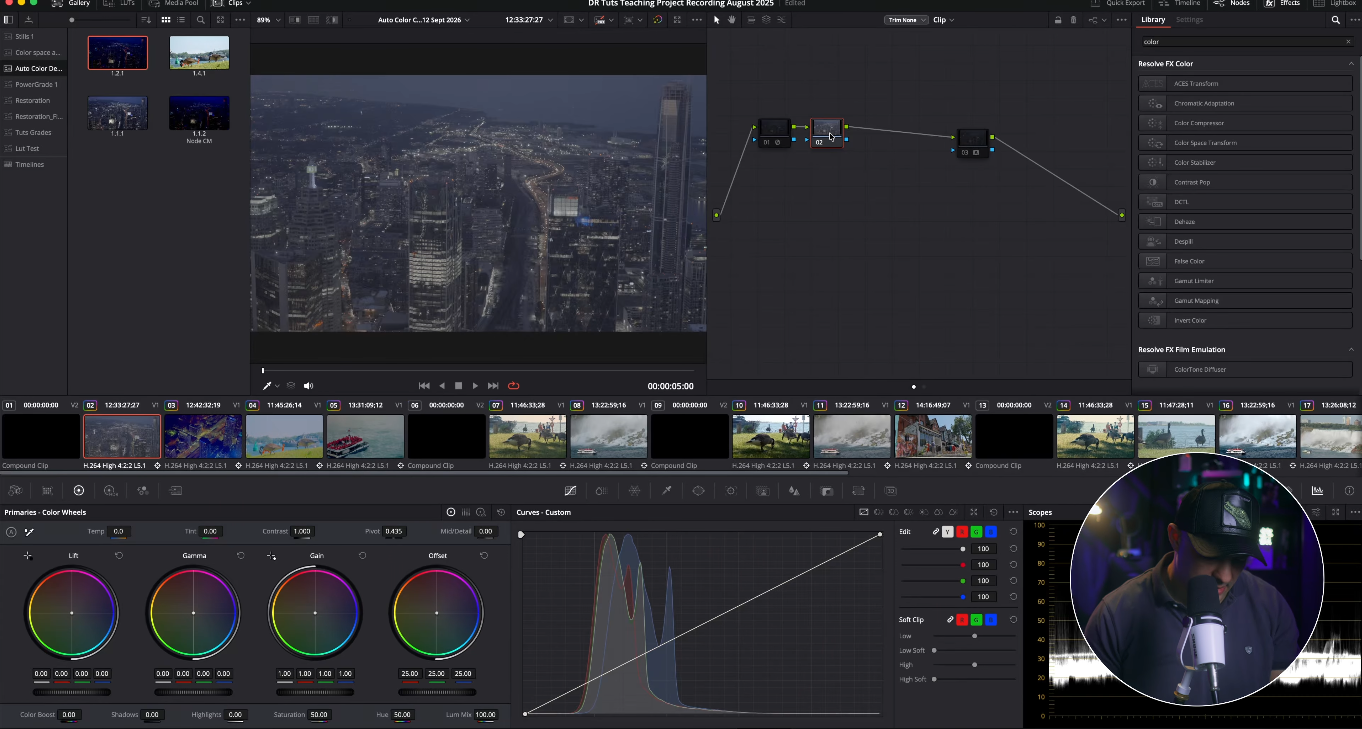The image size is (1362, 729).
Task: Open the Tracker palette icon
Action: pos(731,491)
